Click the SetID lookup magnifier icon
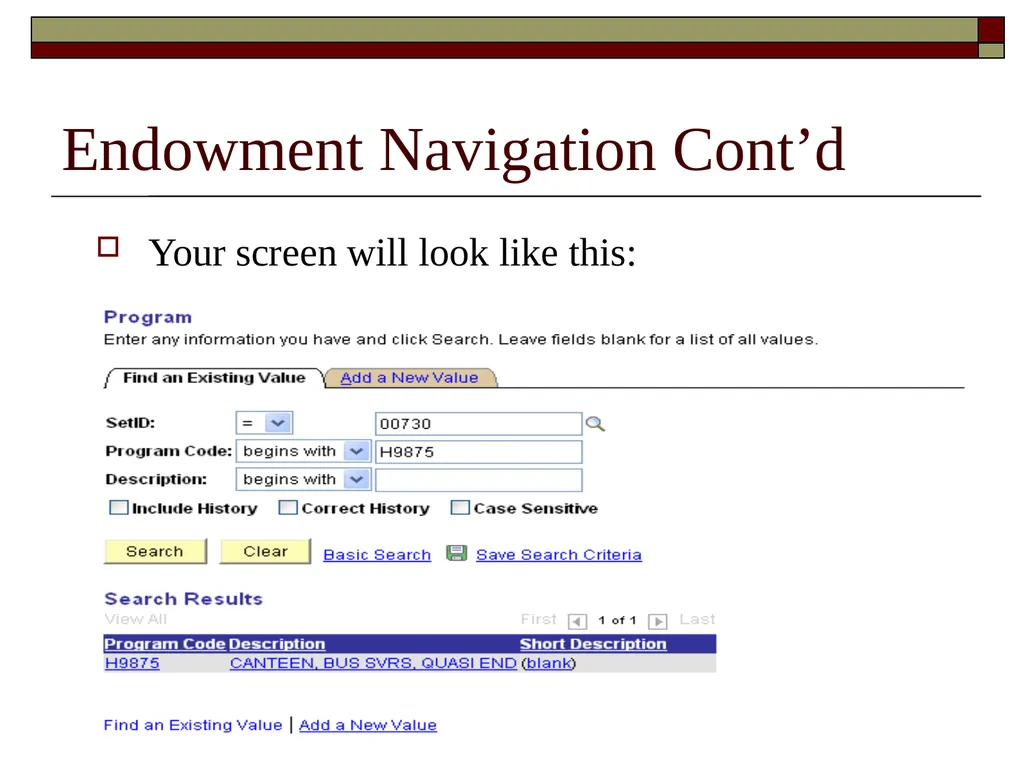 595,424
